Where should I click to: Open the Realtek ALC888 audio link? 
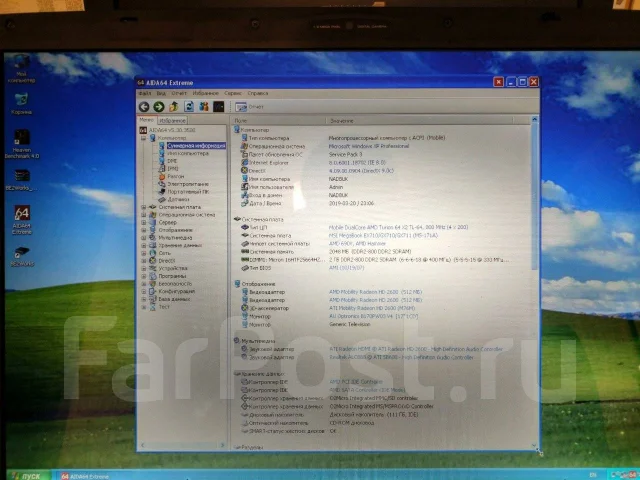point(401,357)
